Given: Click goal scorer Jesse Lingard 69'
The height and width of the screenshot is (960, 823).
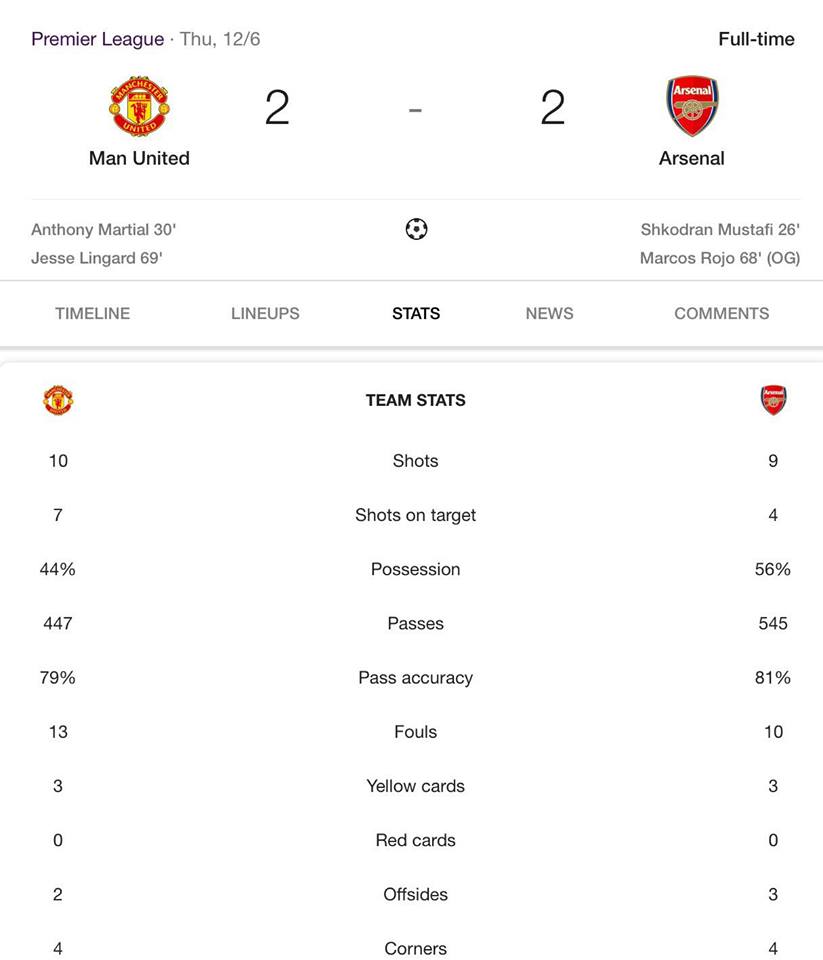Looking at the screenshot, I should 97,258.
